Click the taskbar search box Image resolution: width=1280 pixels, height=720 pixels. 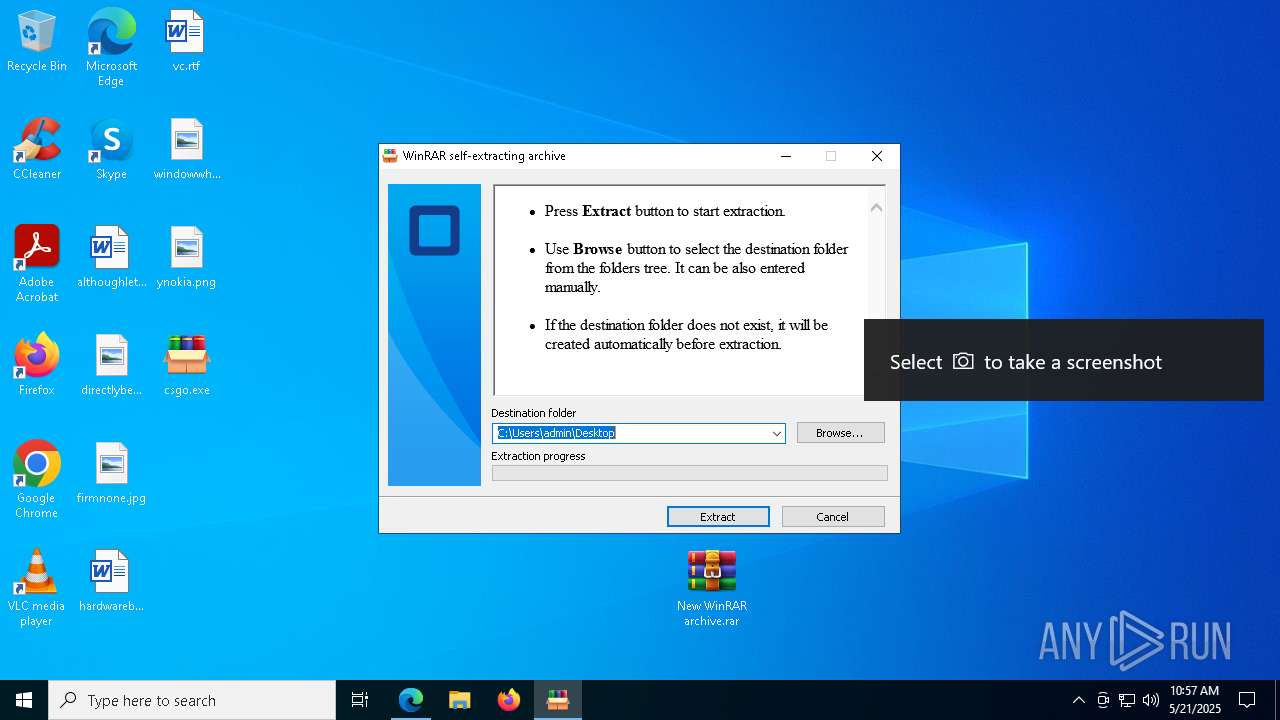click(x=192, y=700)
